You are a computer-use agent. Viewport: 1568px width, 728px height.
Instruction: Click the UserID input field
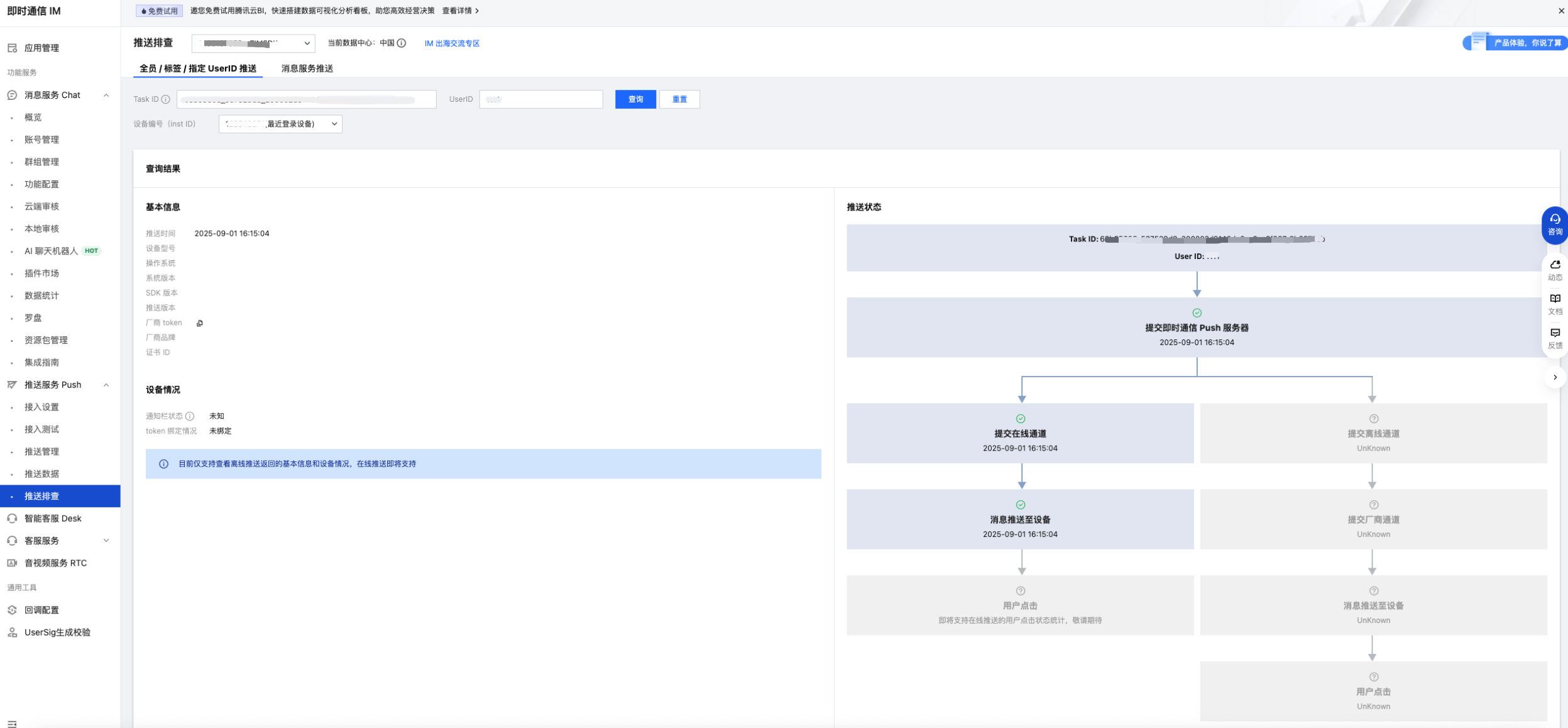(x=540, y=99)
